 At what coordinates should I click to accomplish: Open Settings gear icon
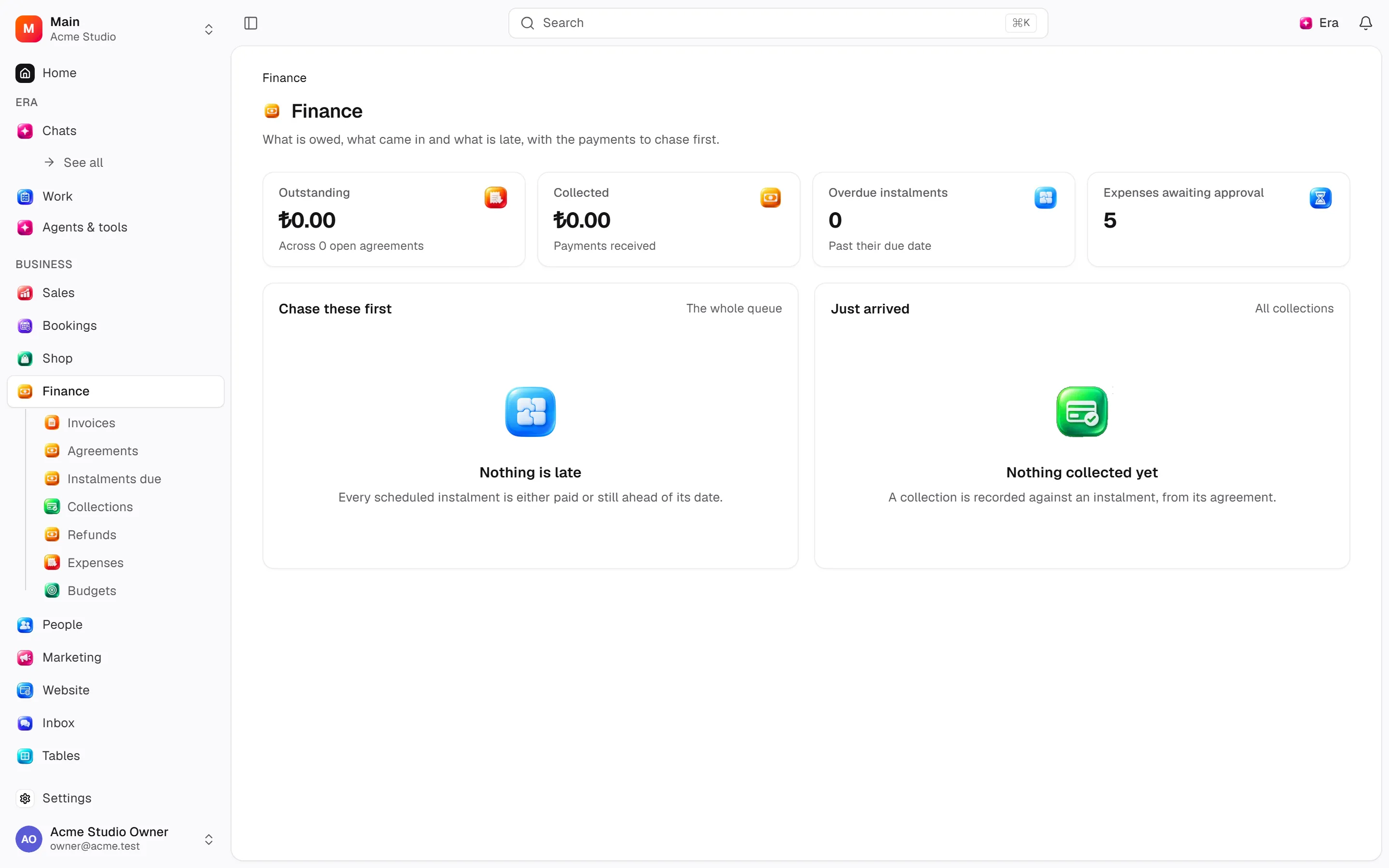pyautogui.click(x=25, y=798)
